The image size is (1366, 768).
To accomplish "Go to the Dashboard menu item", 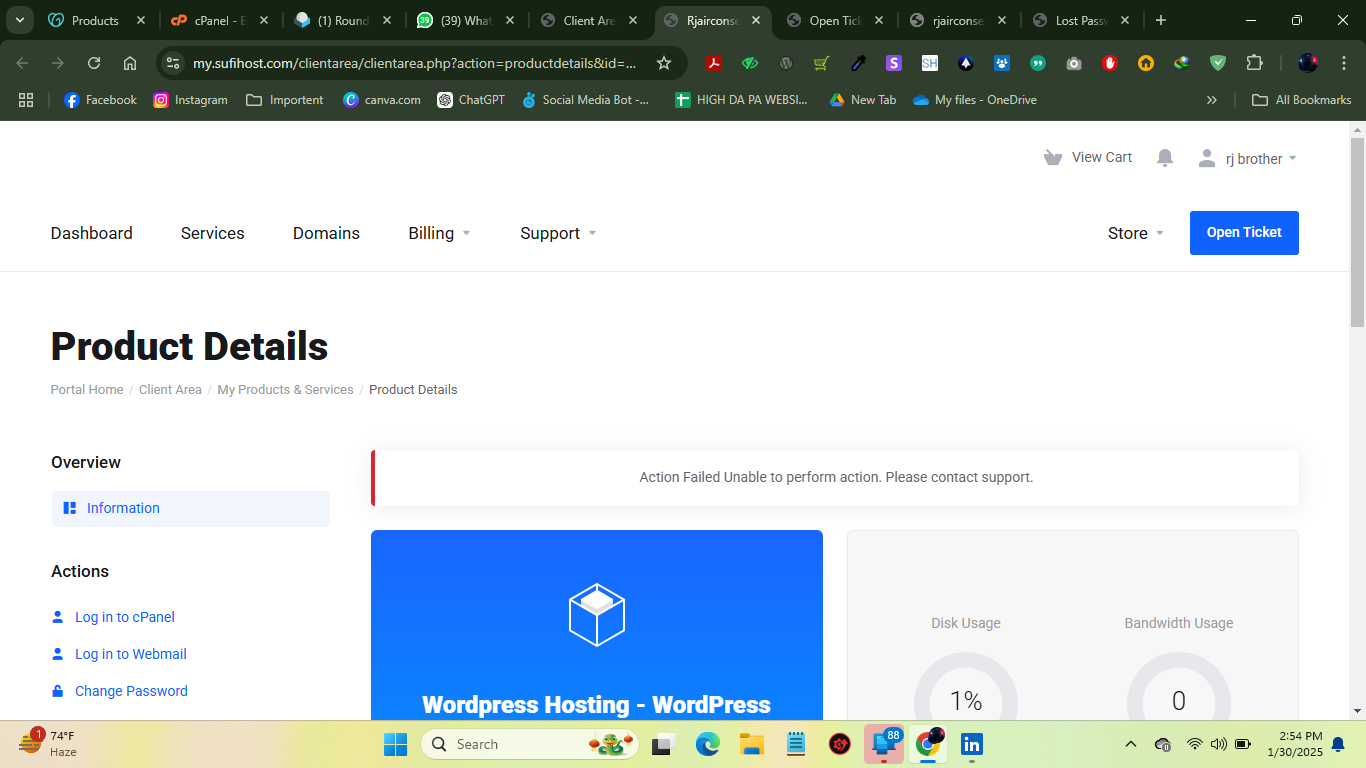I will [92, 233].
